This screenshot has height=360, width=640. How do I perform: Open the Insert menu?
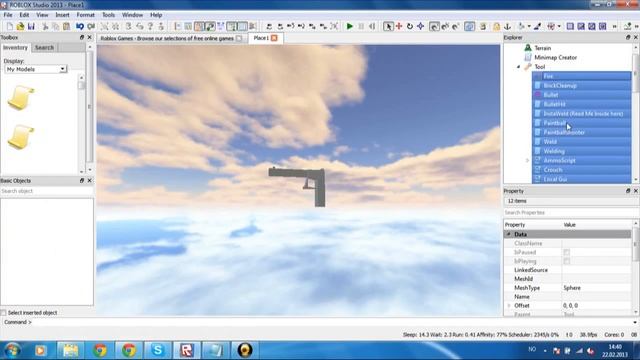click(x=62, y=15)
